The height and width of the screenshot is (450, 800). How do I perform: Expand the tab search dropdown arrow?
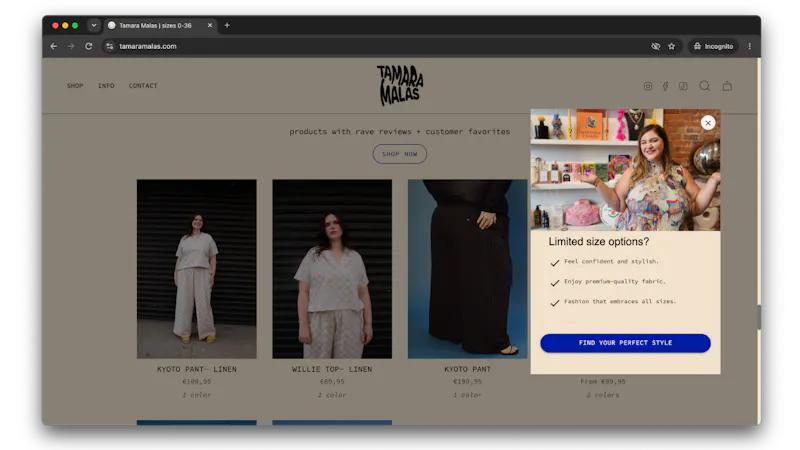[x=94, y=26]
